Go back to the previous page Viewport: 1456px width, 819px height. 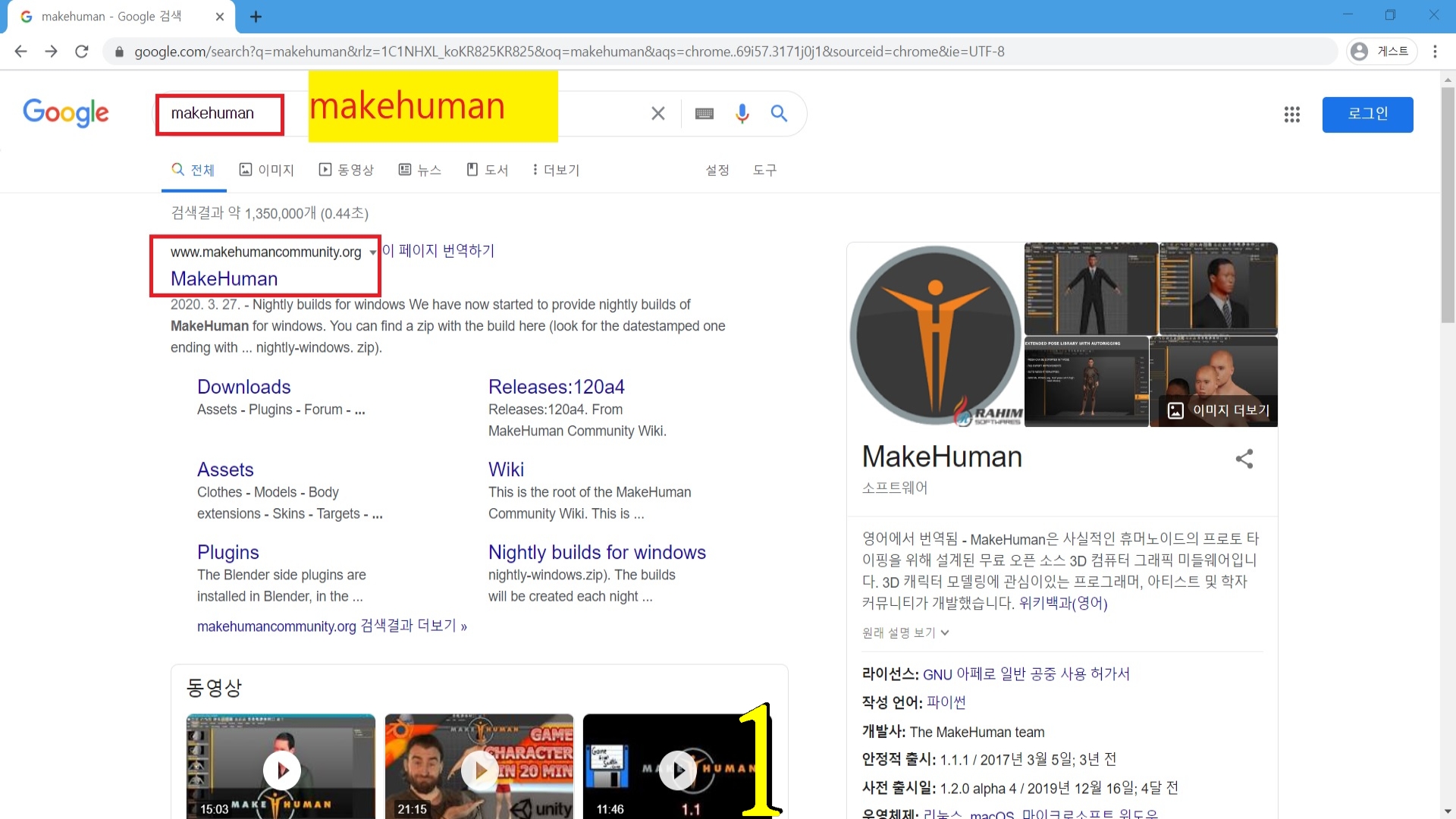20,52
